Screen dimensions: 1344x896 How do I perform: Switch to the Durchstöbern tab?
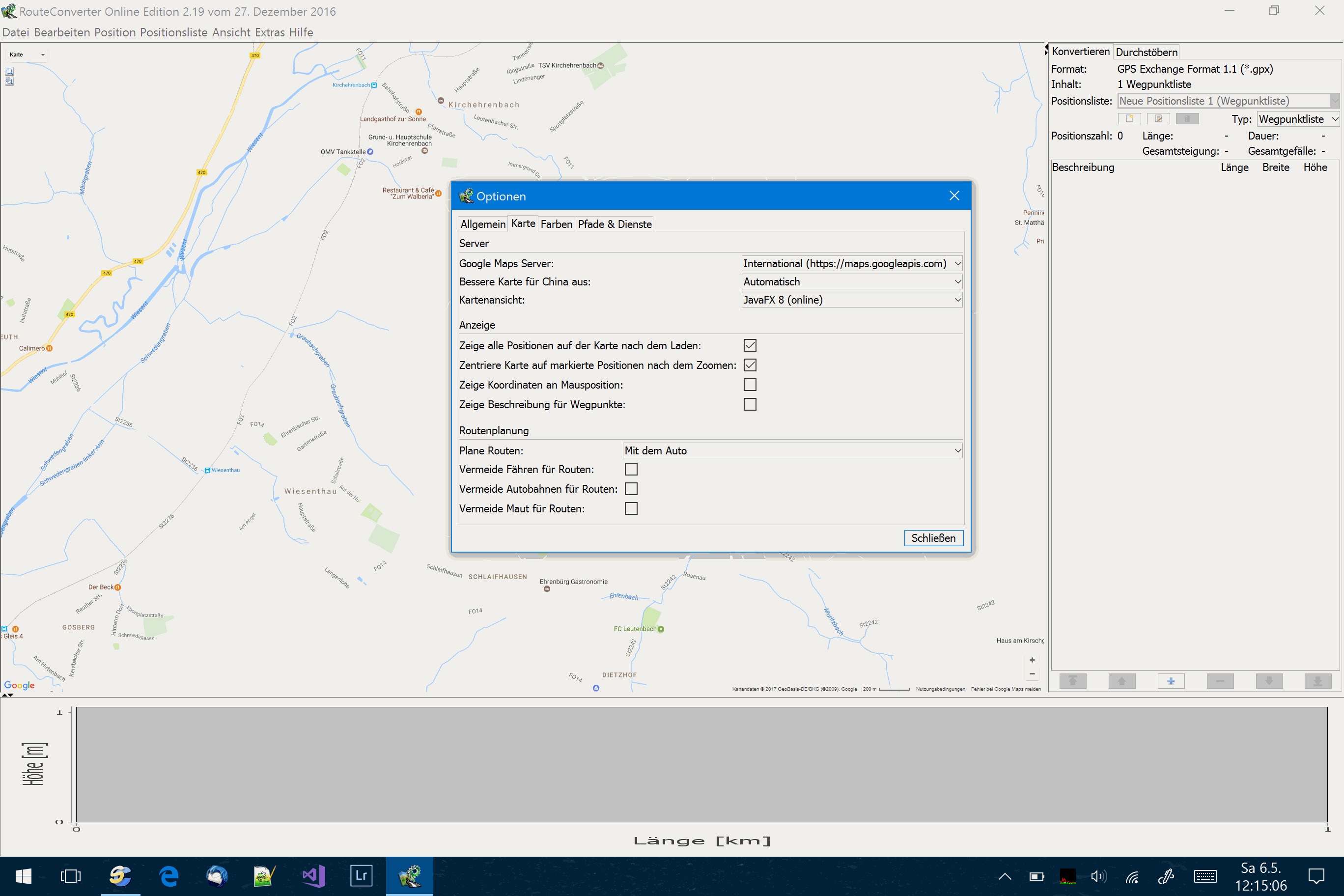click(x=1147, y=52)
